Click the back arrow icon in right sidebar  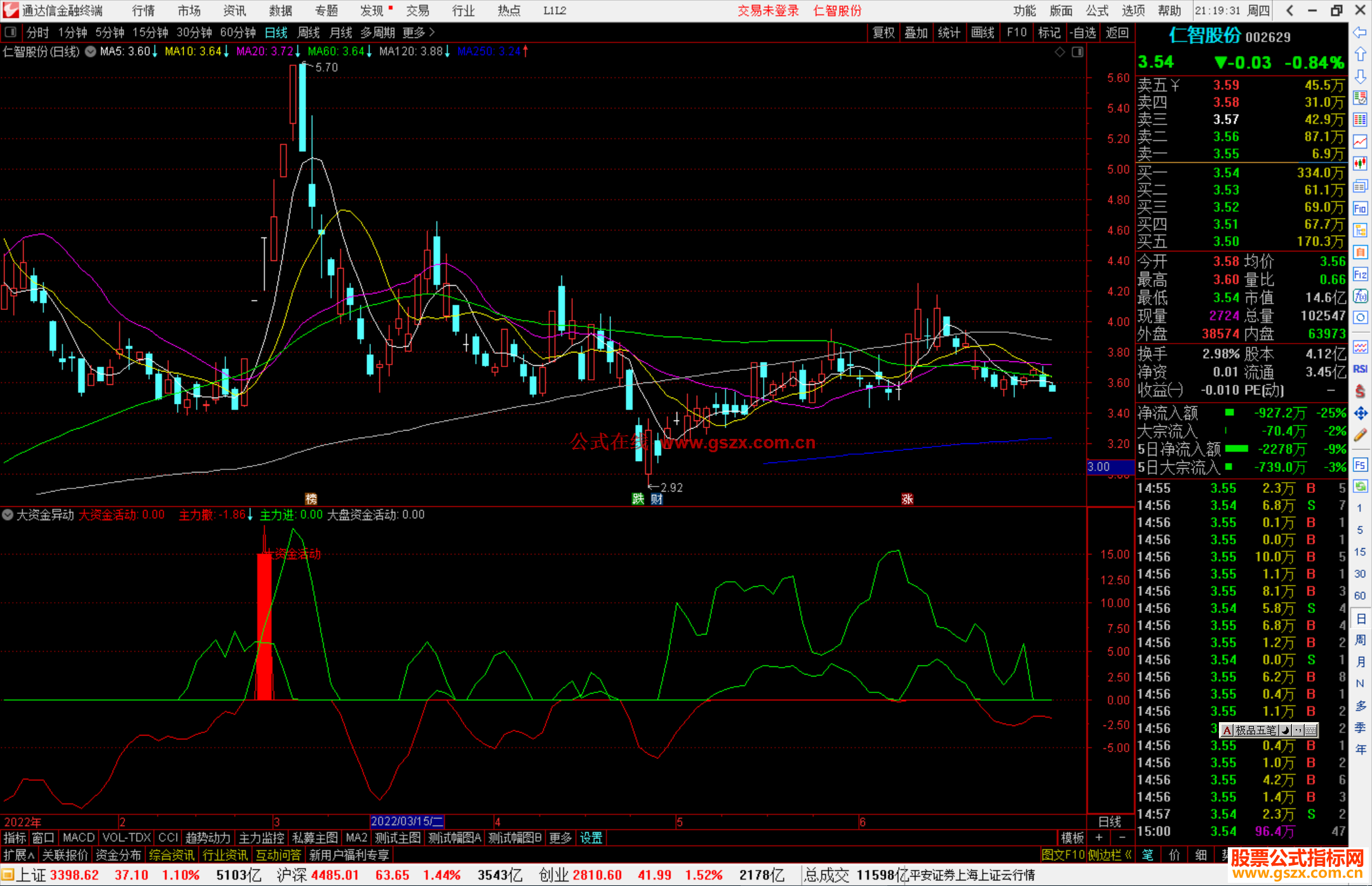click(x=1360, y=32)
